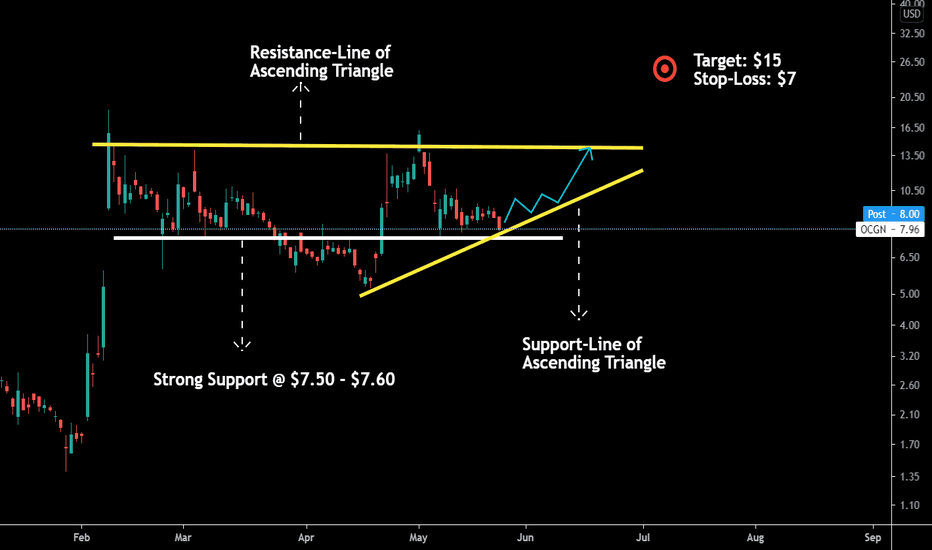Select 'Resistance-Line of Ascending Triangle' label
Screen dimensions: 932x550
(x=321, y=61)
